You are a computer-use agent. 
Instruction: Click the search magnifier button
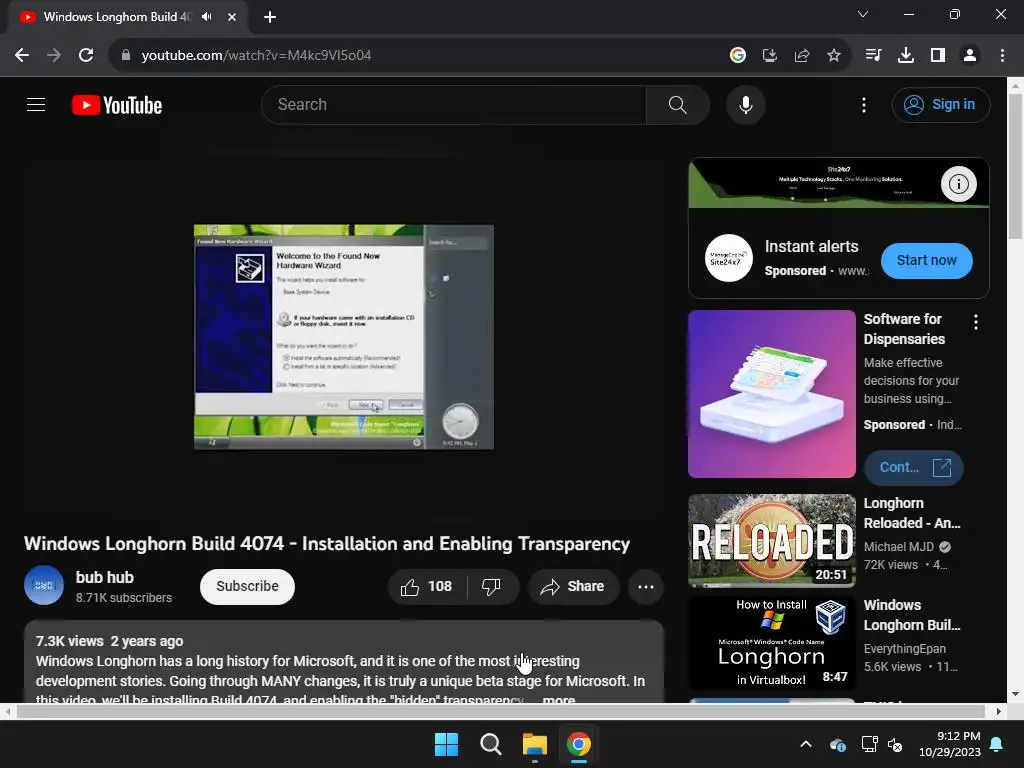[x=677, y=104]
